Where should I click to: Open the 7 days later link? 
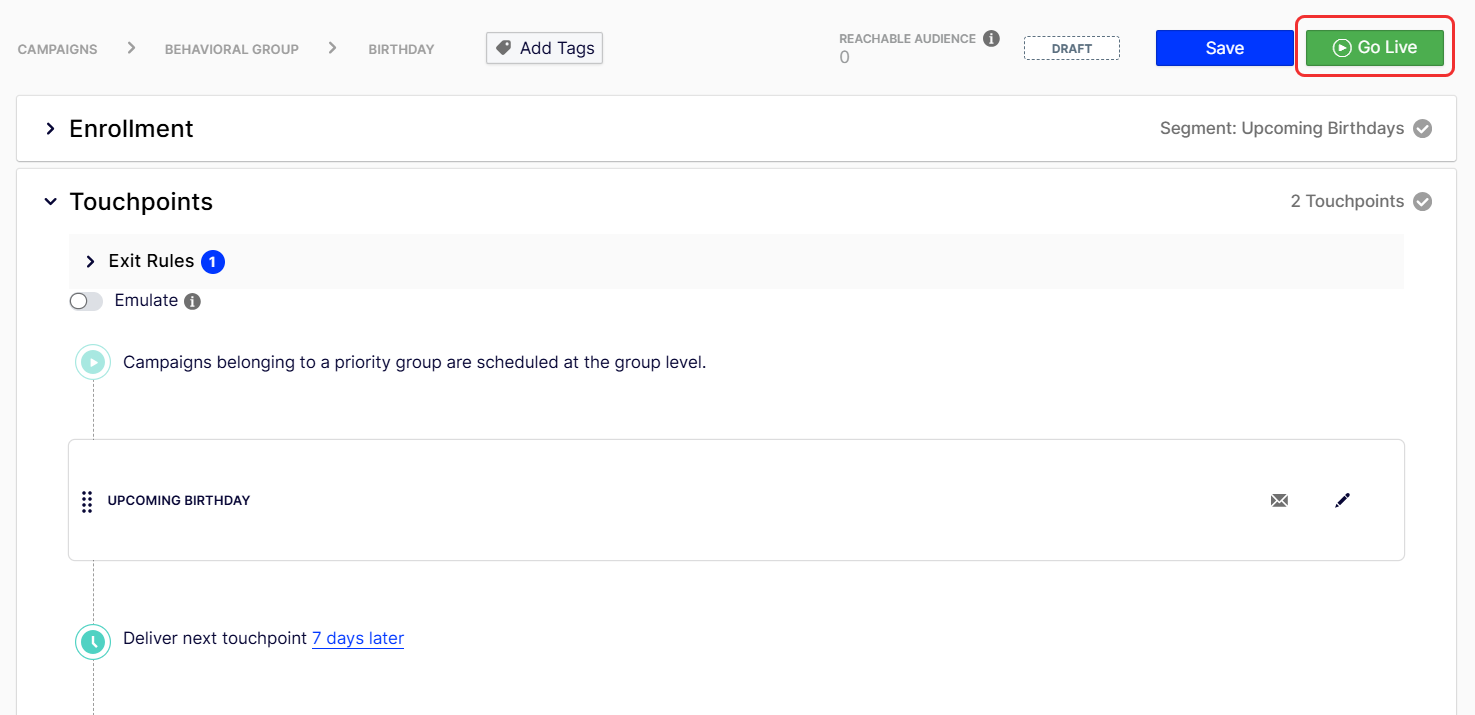click(x=358, y=638)
